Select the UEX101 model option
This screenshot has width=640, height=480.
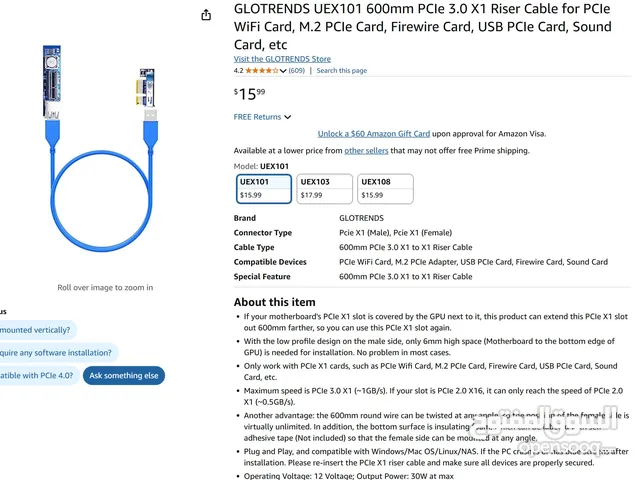[x=264, y=189]
